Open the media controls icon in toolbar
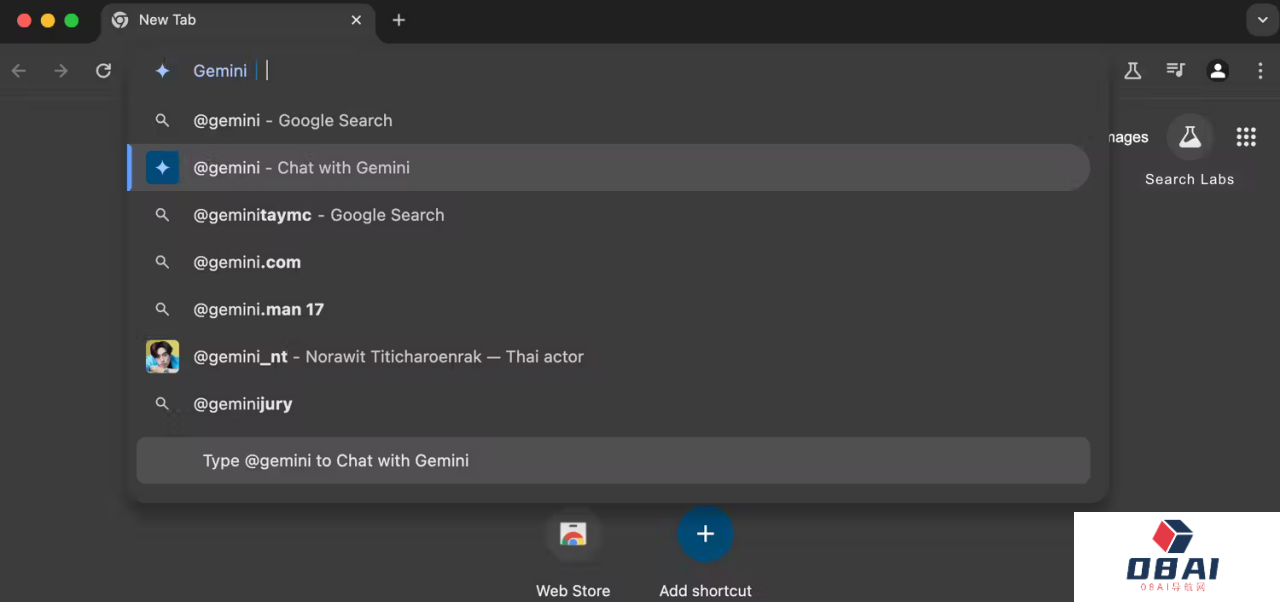Viewport: 1280px width, 602px height. click(x=1175, y=70)
